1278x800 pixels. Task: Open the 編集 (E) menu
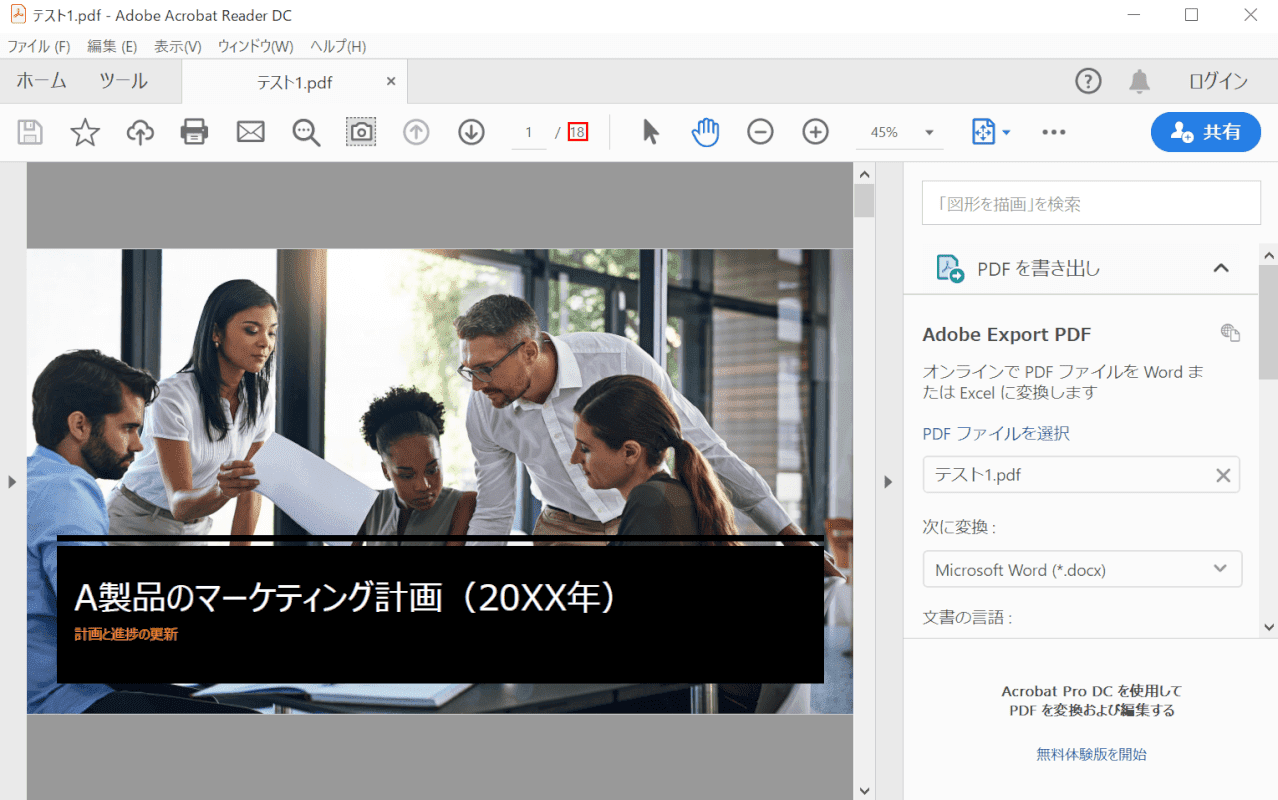pos(112,46)
